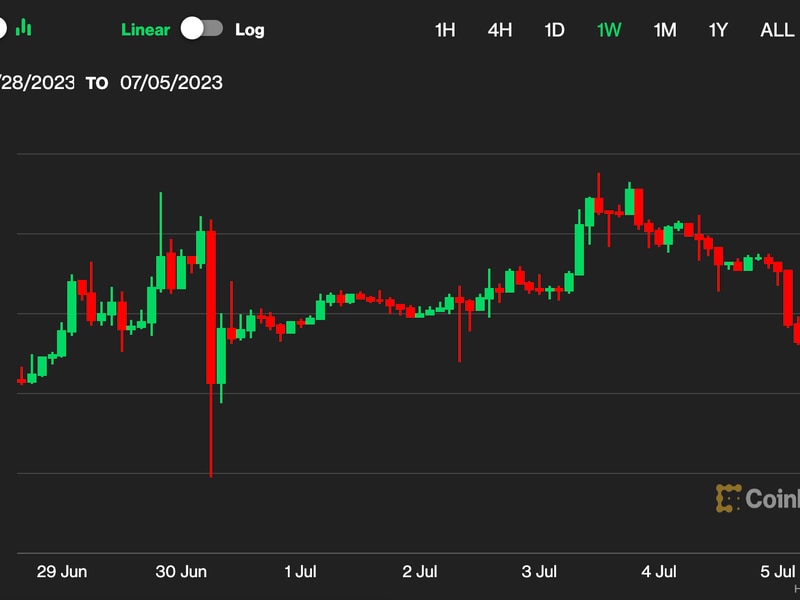Click the 29 Jun axis label

tap(62, 571)
